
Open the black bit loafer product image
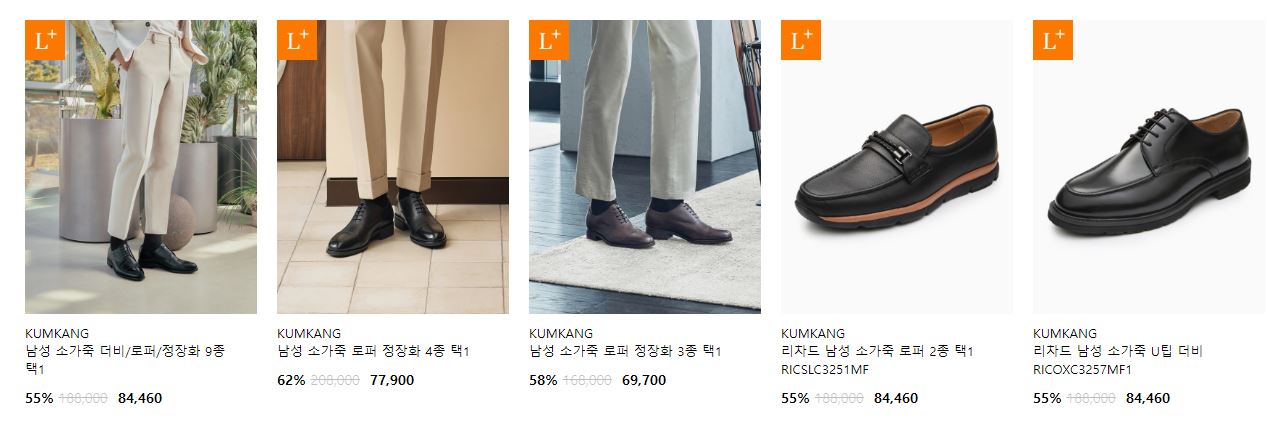click(x=897, y=167)
